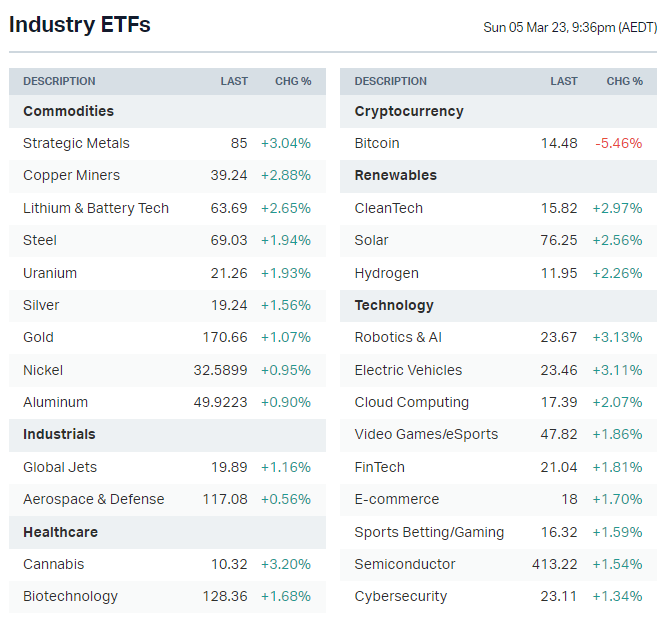The image size is (666, 617).
Task: Select the CleanTech ETF
Action: tap(389, 208)
